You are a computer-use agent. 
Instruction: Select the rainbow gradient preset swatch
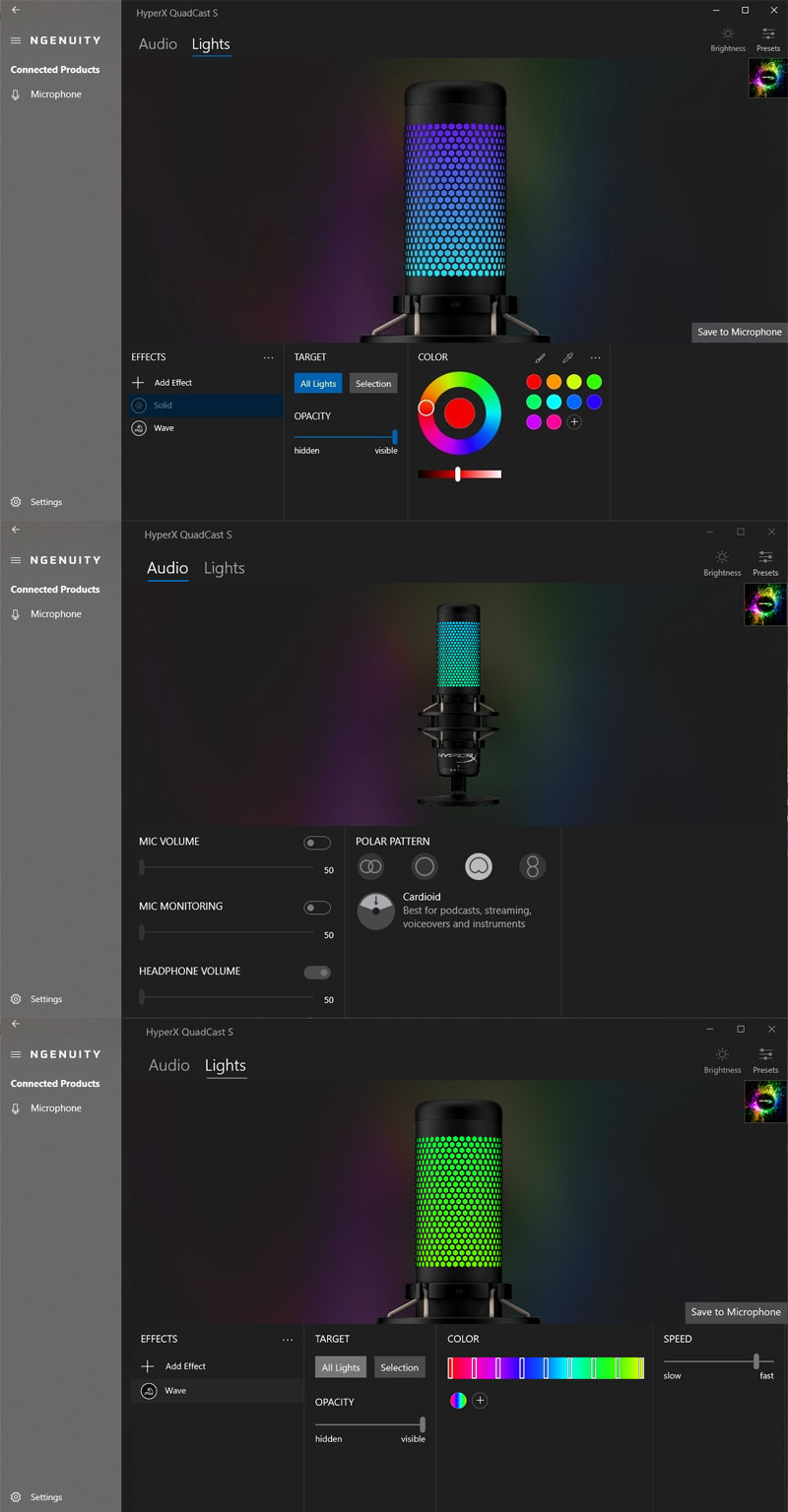[458, 1401]
